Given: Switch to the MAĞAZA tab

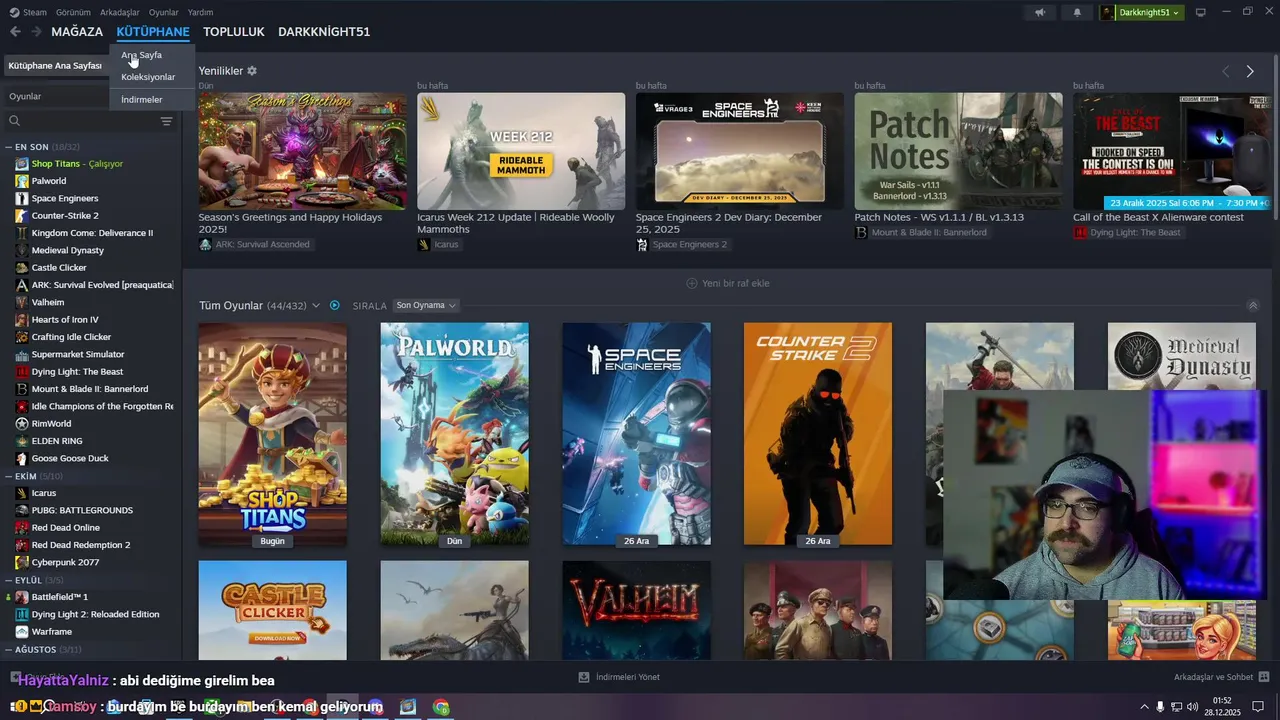Looking at the screenshot, I should pyautogui.click(x=77, y=32).
